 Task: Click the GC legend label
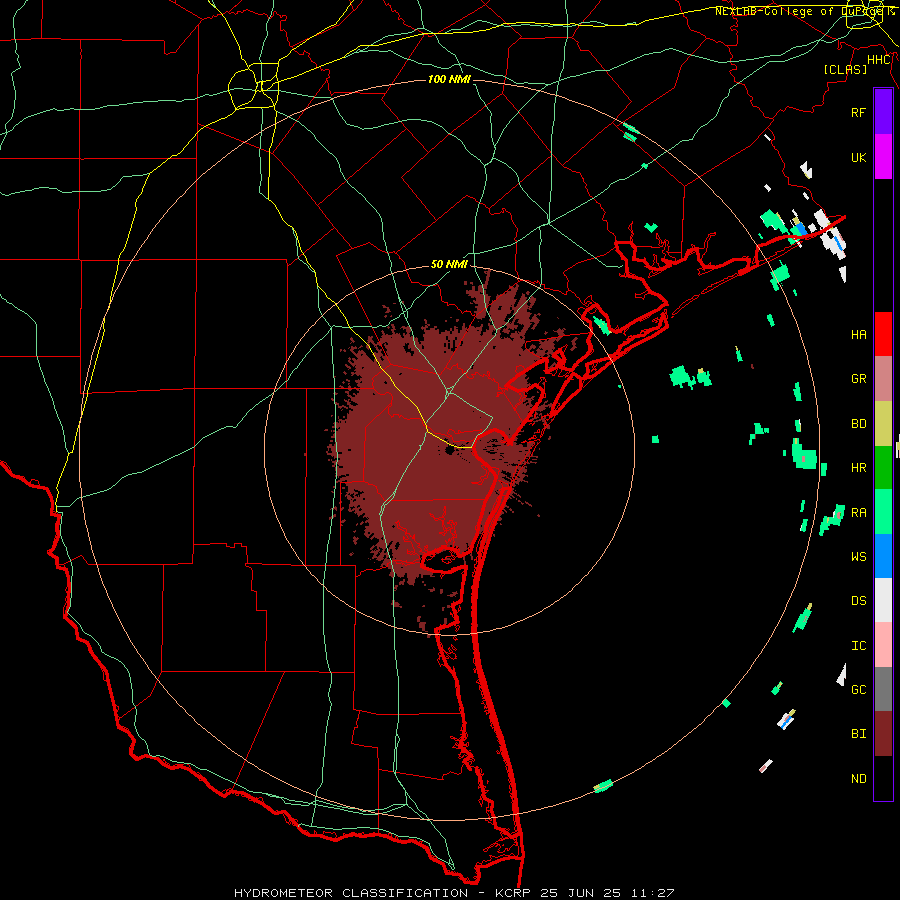point(858,690)
